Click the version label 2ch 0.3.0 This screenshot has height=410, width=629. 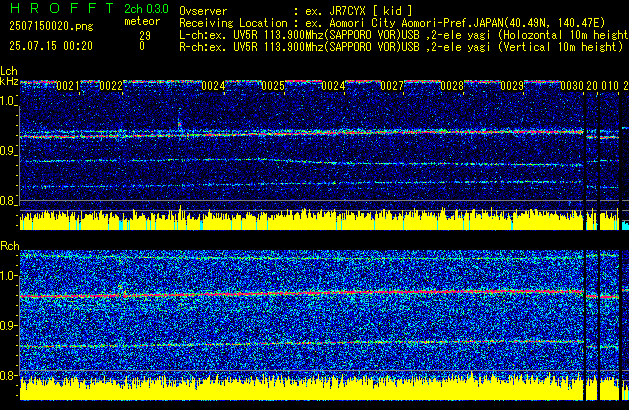point(146,9)
